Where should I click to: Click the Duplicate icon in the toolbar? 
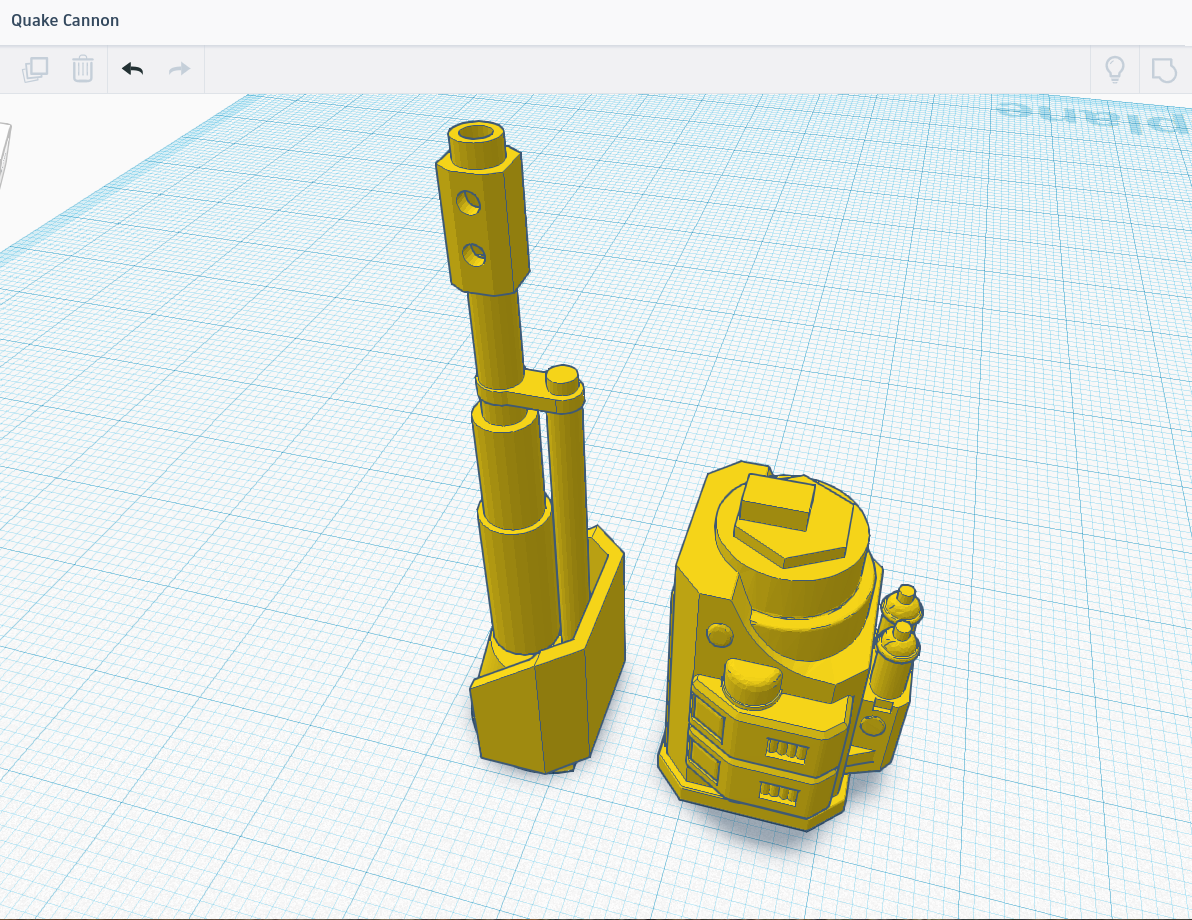(x=35, y=69)
